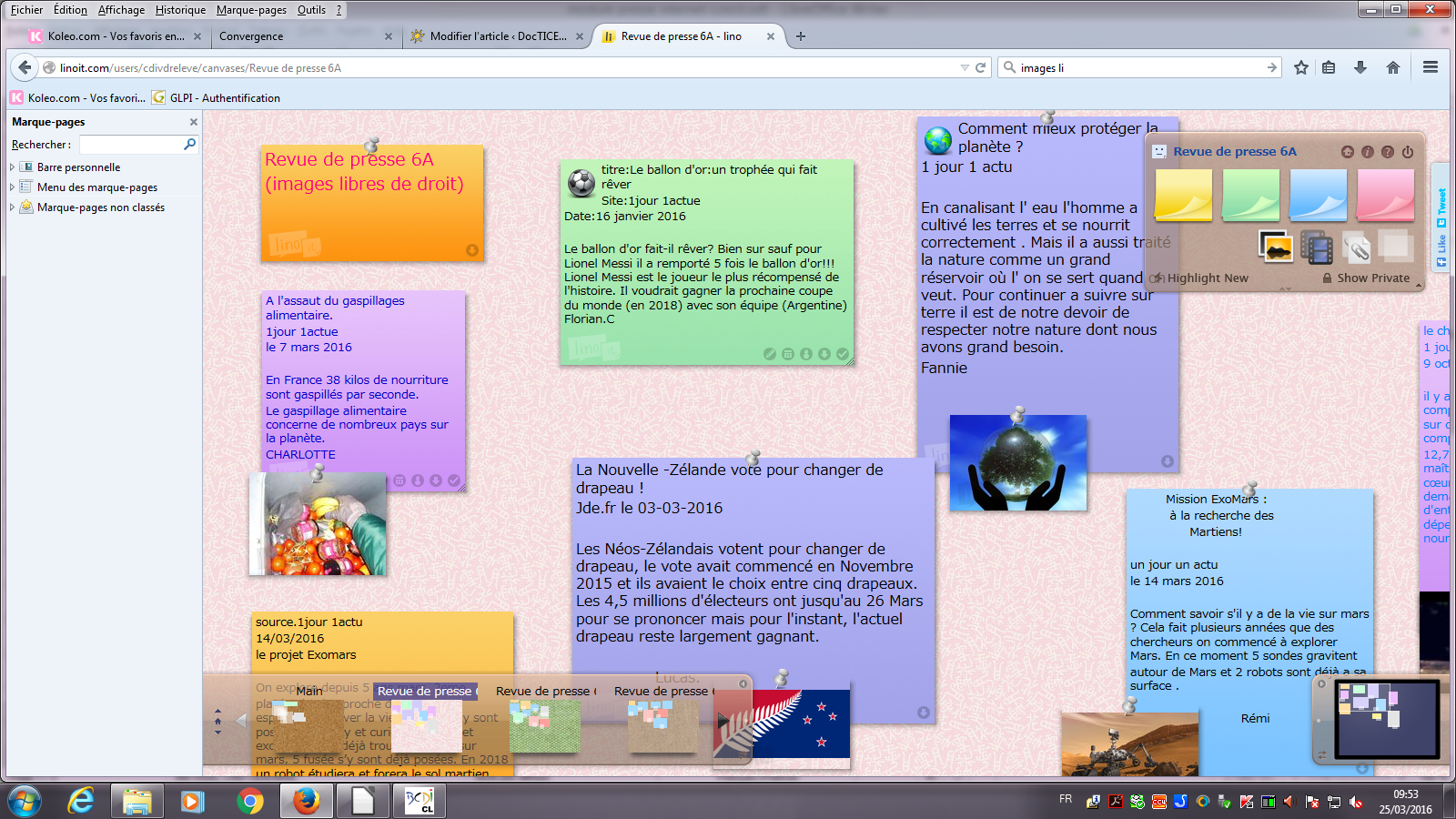This screenshot has height=819, width=1456.
Task: Mark the green Ballon d'or sticky as done
Action: click(843, 354)
